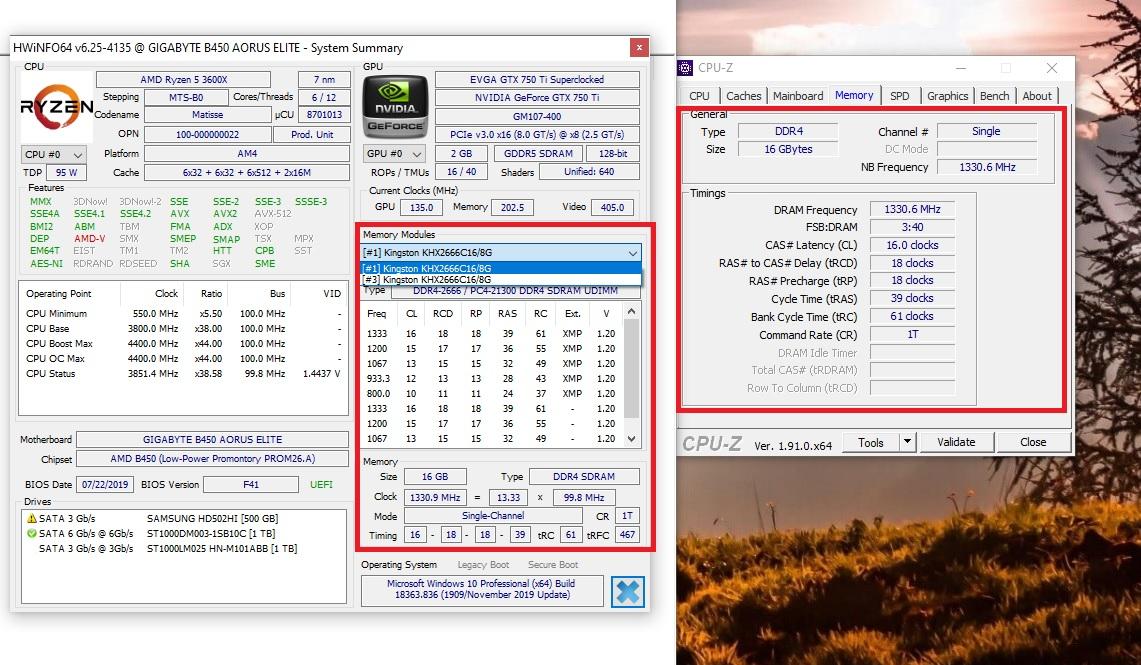Click the Validate button in CPU-Z
Screen dimensions: 1141x665
[x=956, y=442]
